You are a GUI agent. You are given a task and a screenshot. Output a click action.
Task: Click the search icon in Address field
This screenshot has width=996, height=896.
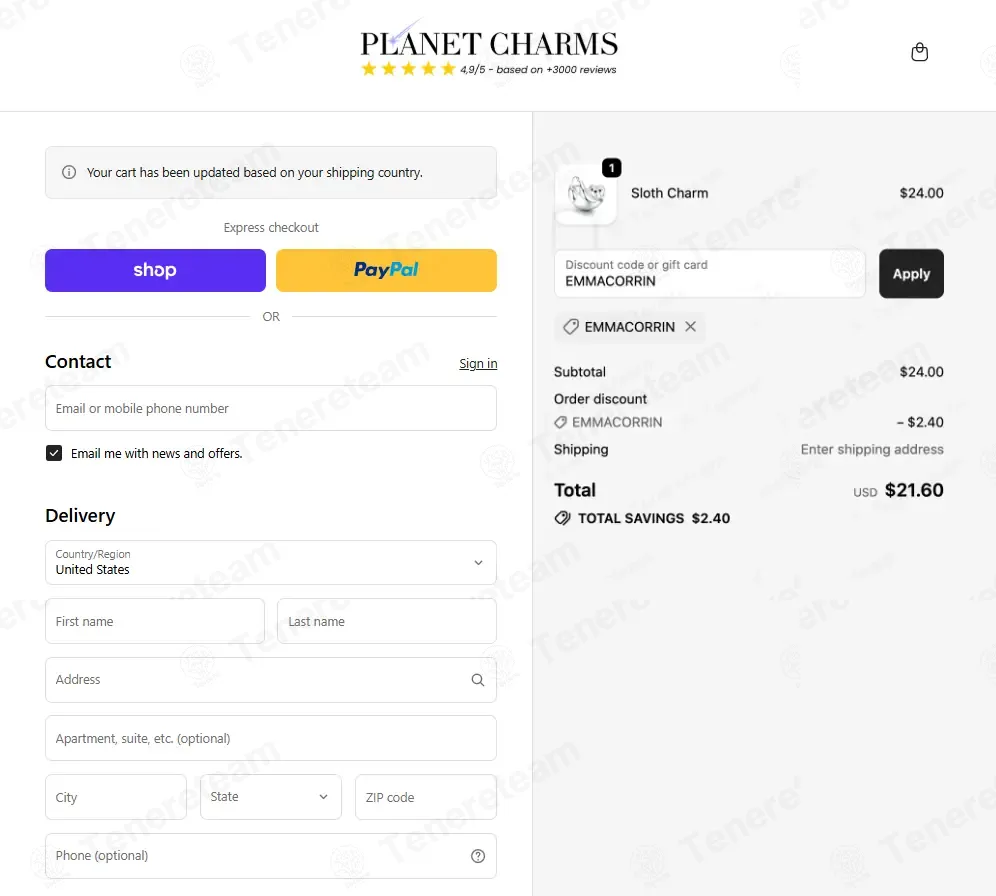pyautogui.click(x=478, y=680)
